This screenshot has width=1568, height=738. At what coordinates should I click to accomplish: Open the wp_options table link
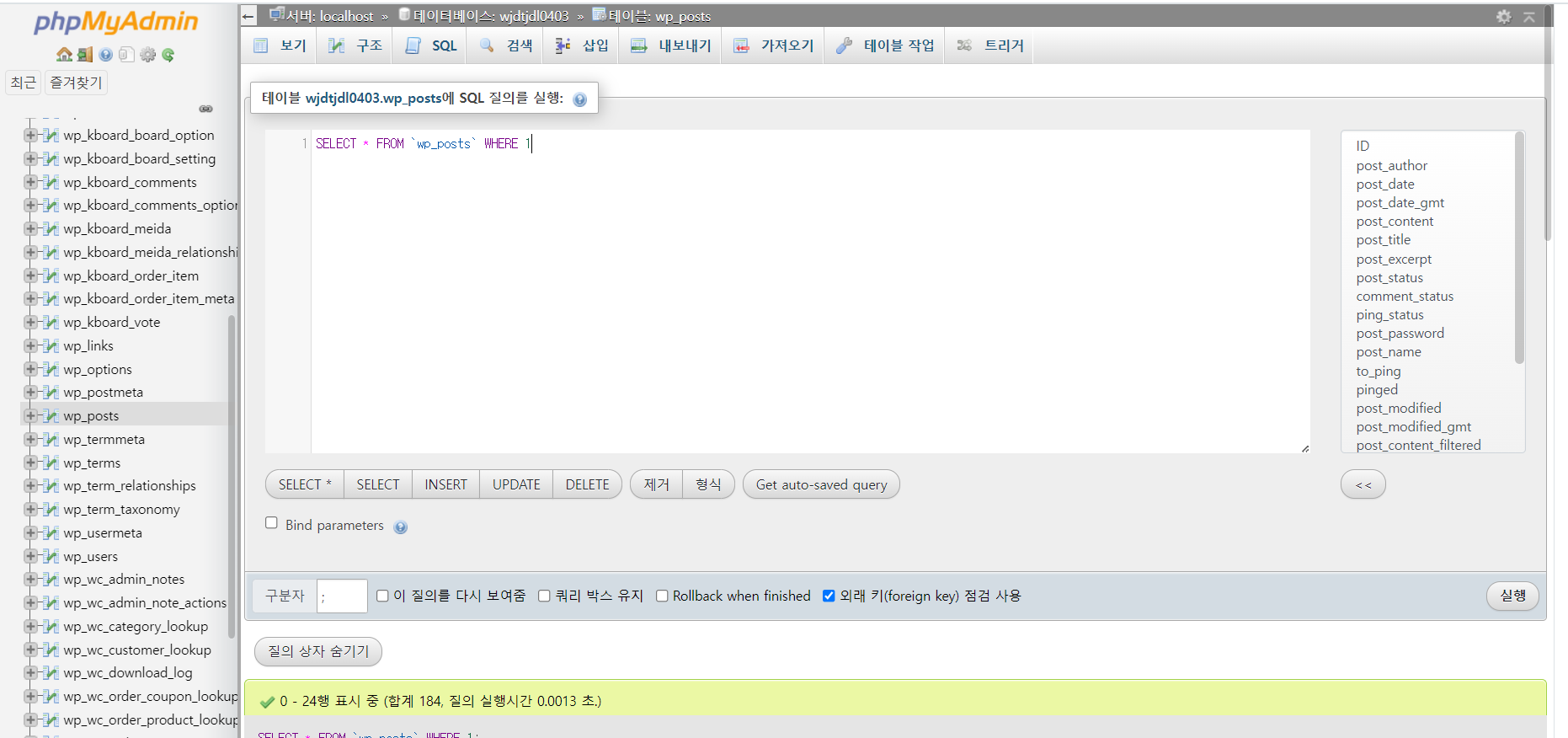[x=98, y=369]
